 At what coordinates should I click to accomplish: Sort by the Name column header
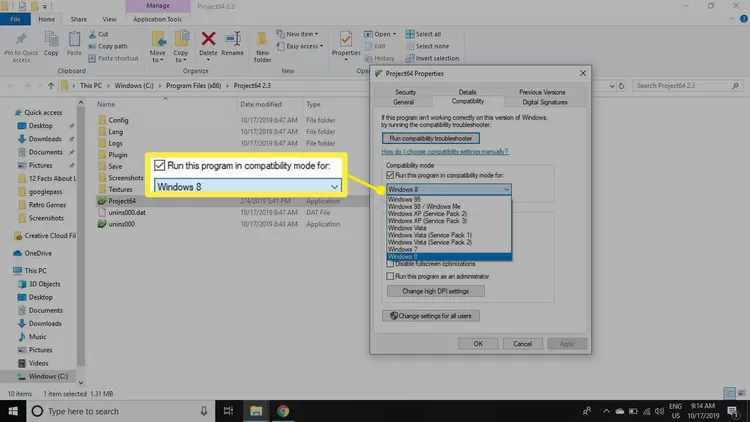106,104
